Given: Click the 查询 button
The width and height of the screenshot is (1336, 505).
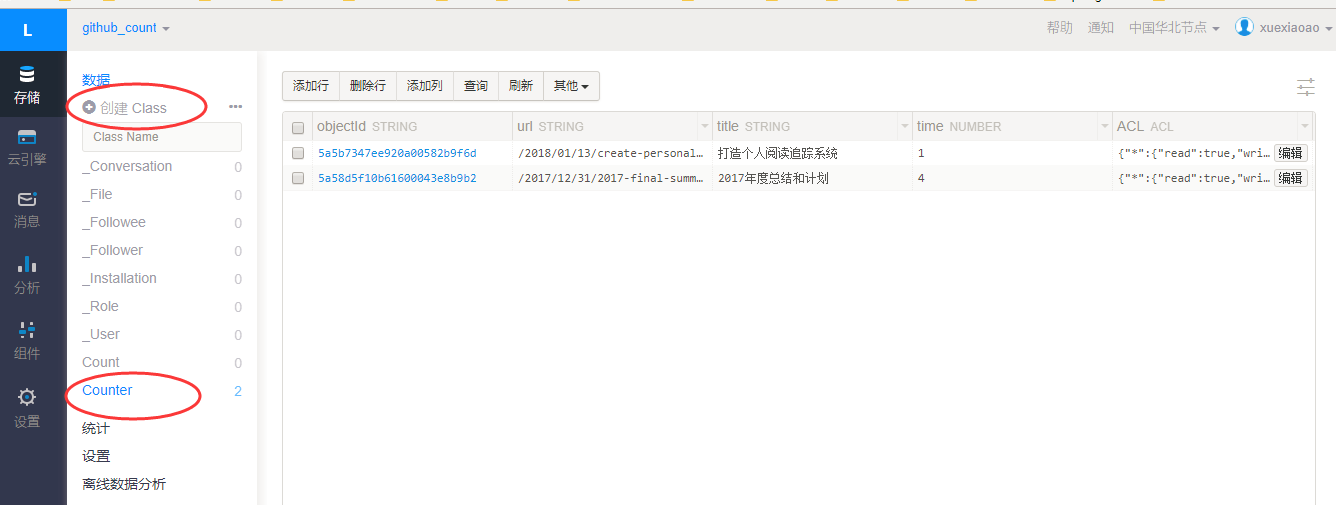Looking at the screenshot, I should [476, 86].
